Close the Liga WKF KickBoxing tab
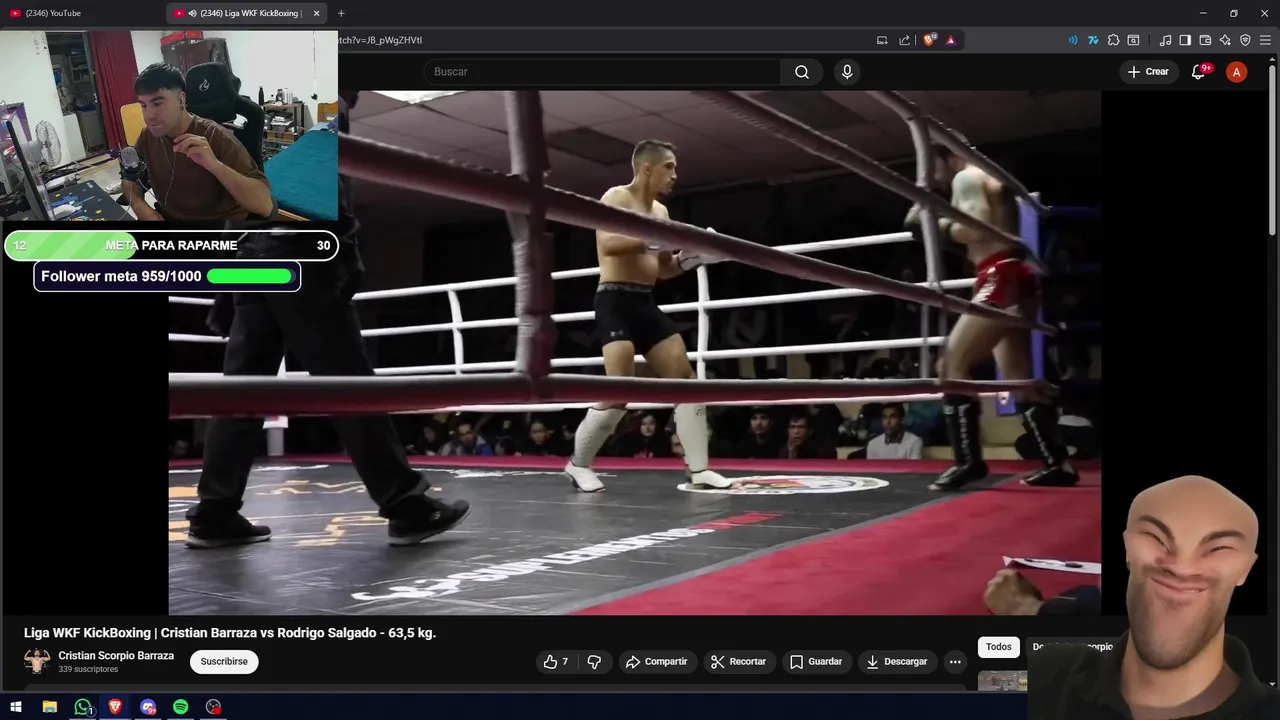 pos(317,13)
